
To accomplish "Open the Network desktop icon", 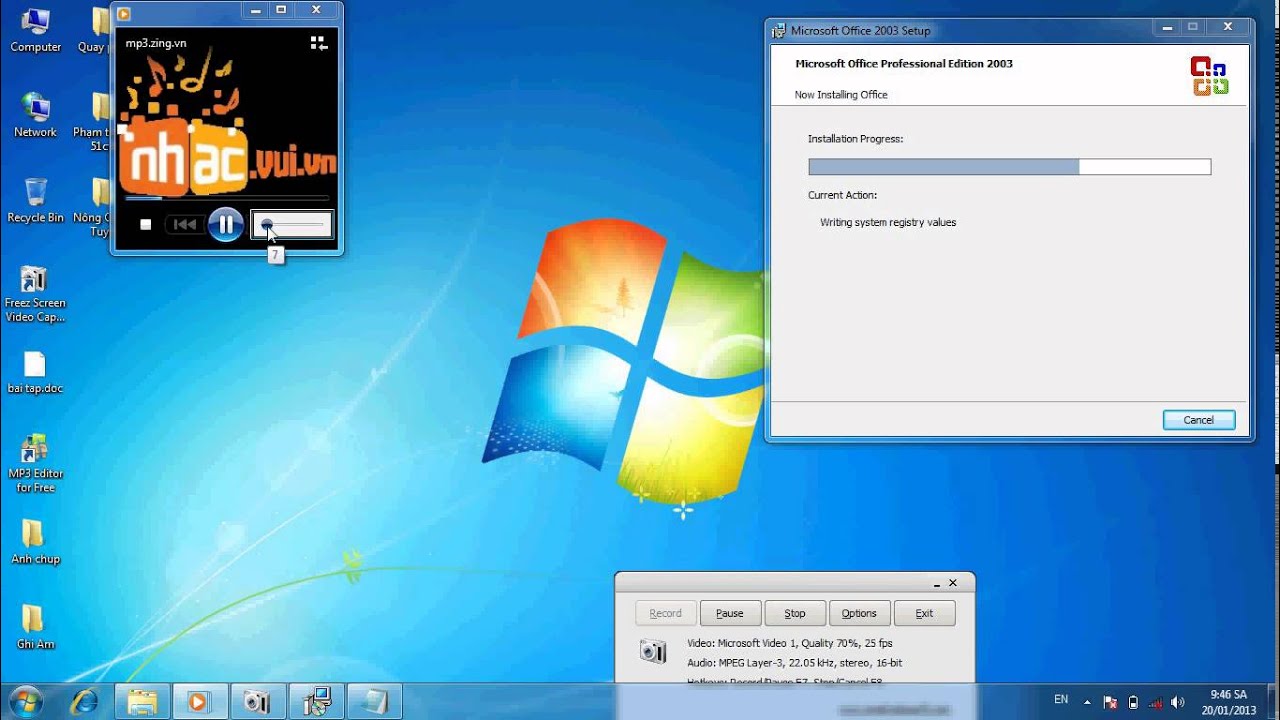I will tap(35, 115).
